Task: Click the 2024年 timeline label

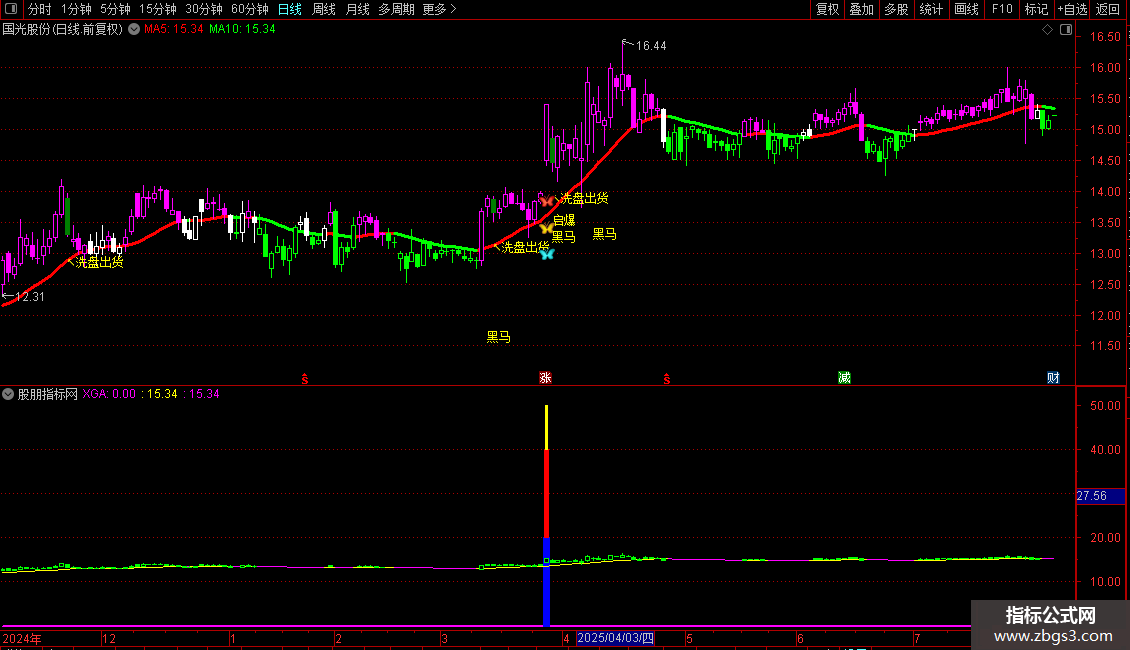Action: [x=22, y=638]
